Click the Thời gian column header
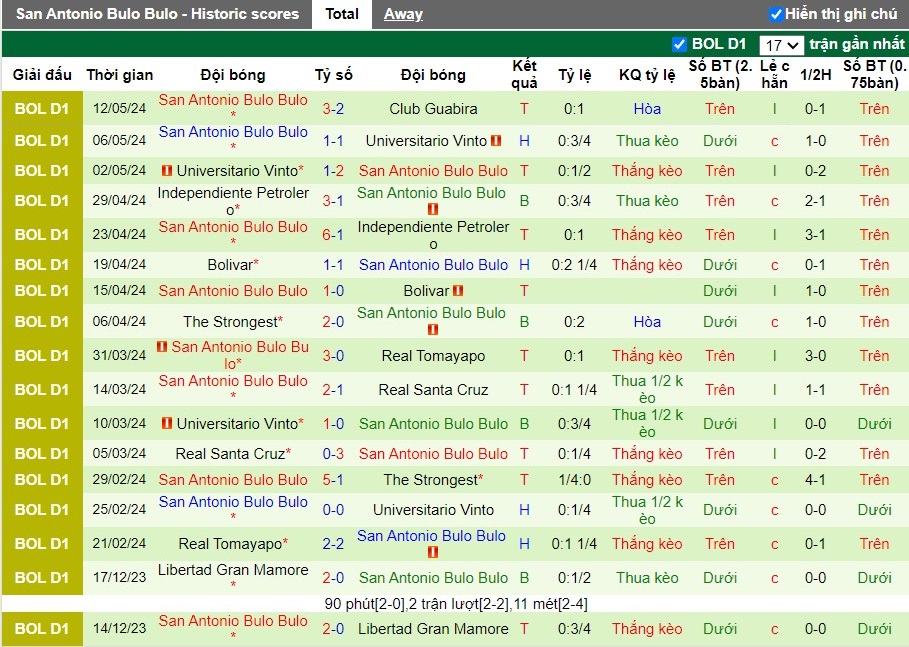The height and width of the screenshot is (647, 909). 120,75
